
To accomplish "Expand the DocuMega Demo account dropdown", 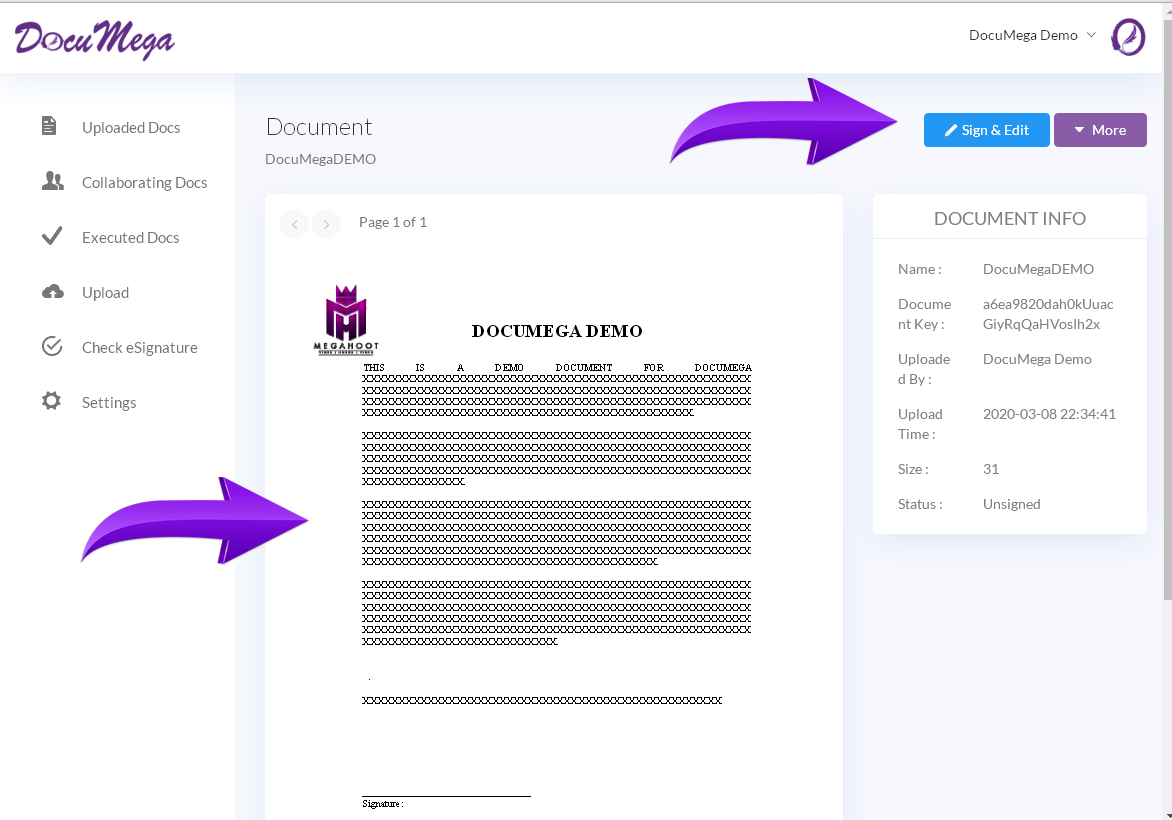I will tap(1032, 35).
